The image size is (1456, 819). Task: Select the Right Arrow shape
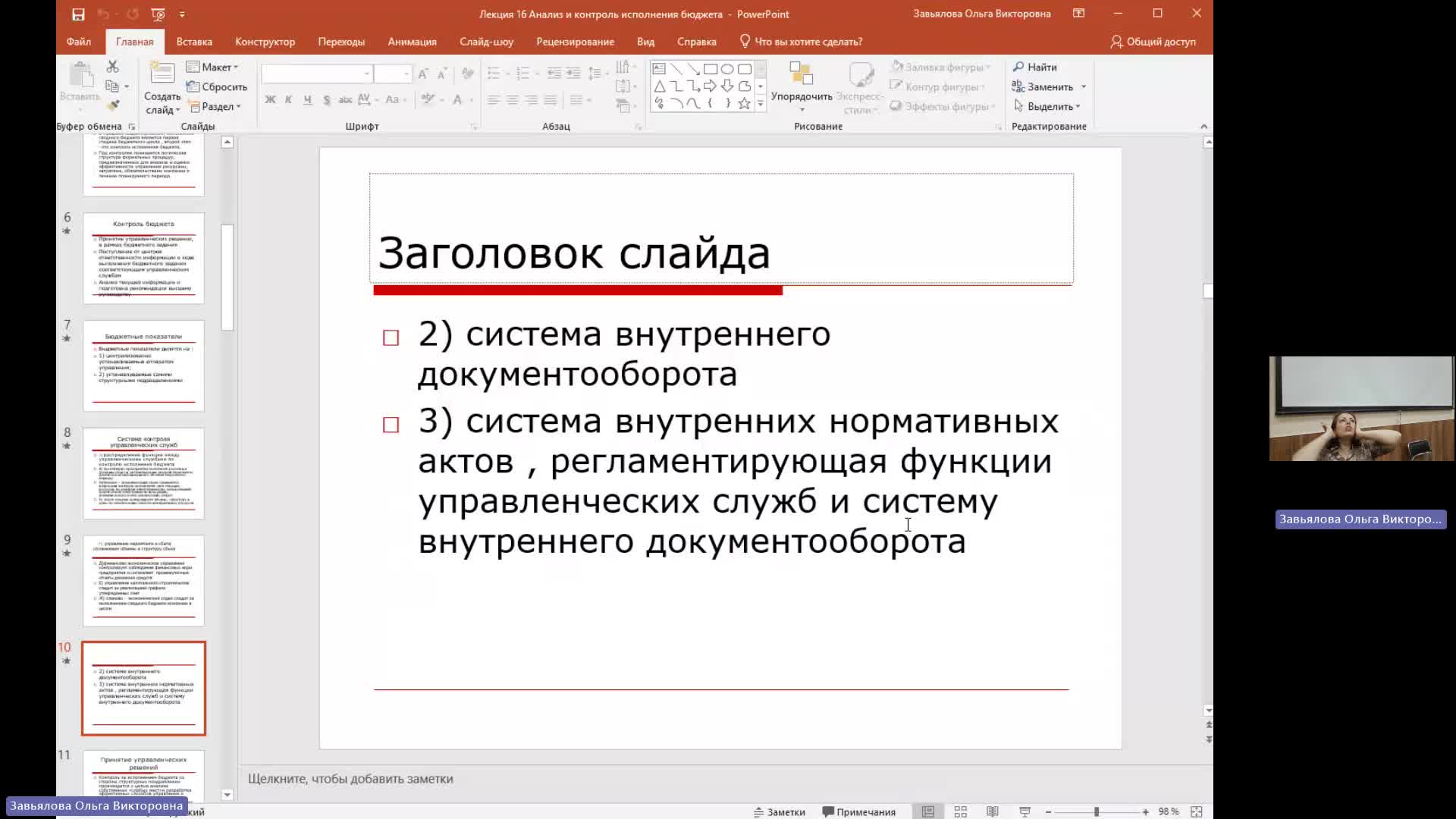tap(711, 86)
